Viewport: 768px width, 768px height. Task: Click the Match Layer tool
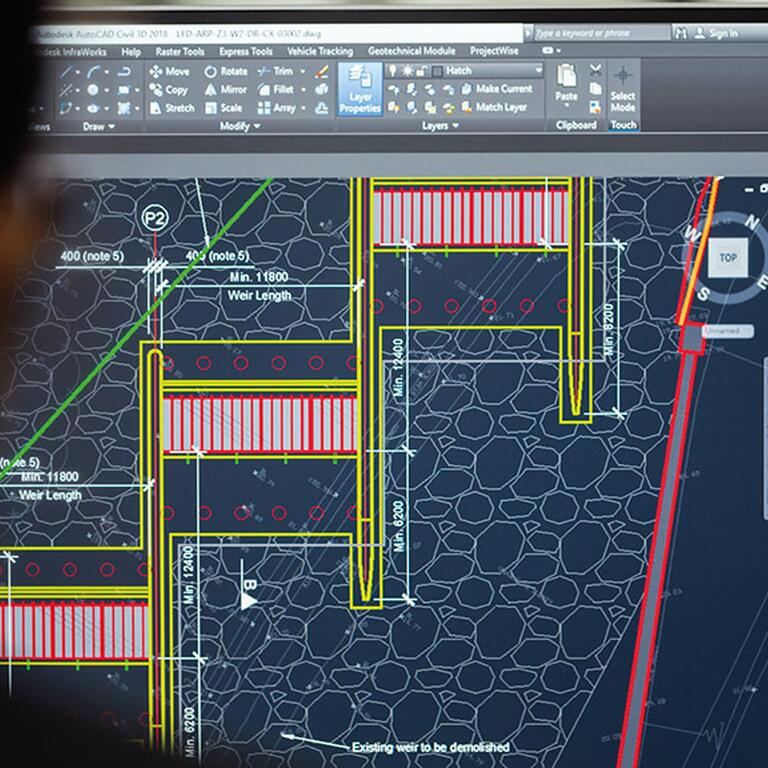pyautogui.click(x=494, y=107)
